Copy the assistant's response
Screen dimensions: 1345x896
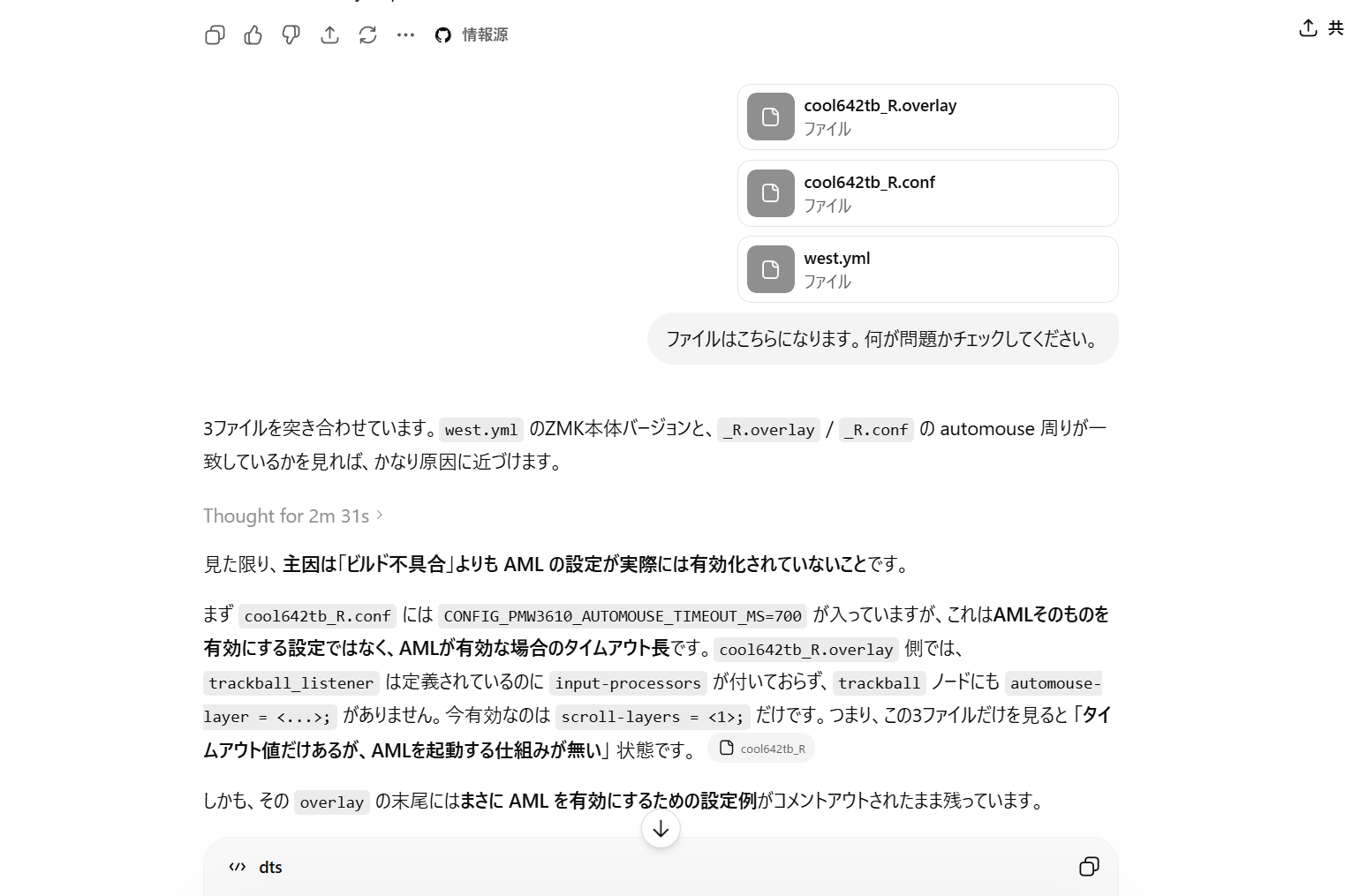[215, 35]
